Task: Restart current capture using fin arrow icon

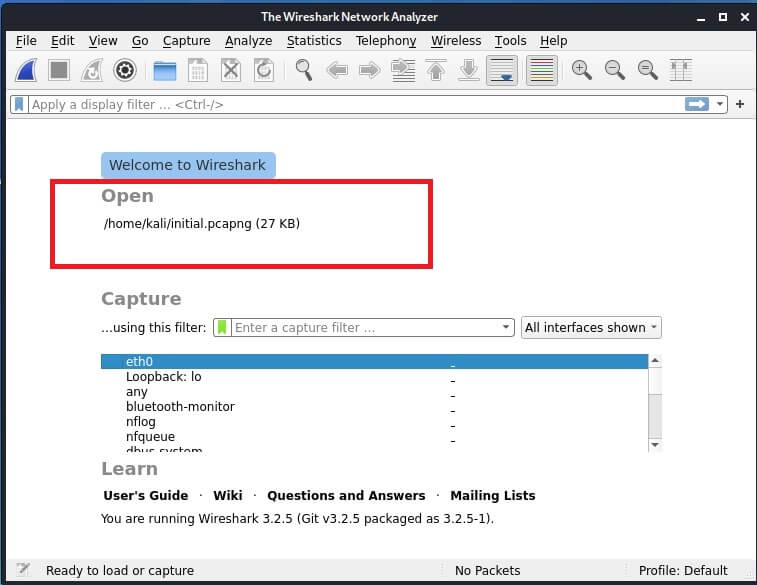Action: pos(92,70)
